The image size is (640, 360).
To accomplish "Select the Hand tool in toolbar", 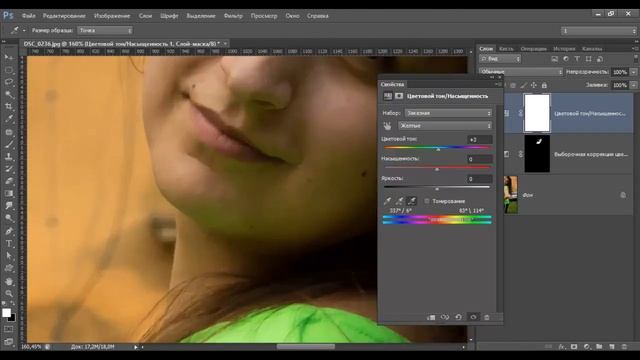I will (x=9, y=281).
